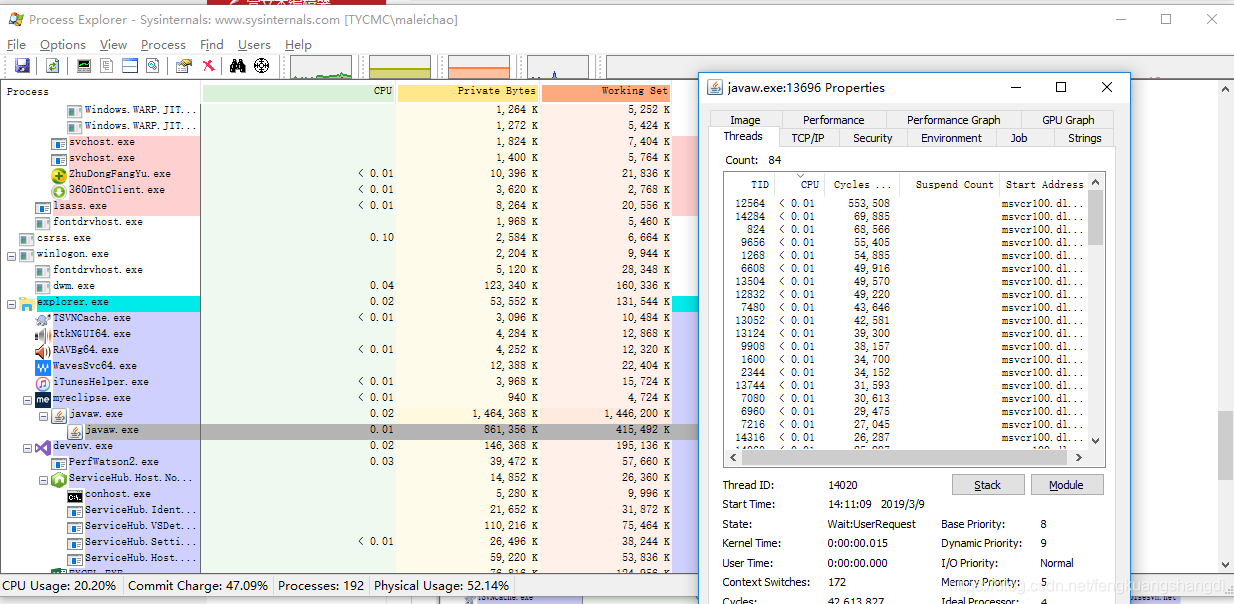Click the DLL/handles lower pane view icon
Image resolution: width=1234 pixels, height=604 pixels.
pyautogui.click(x=153, y=66)
